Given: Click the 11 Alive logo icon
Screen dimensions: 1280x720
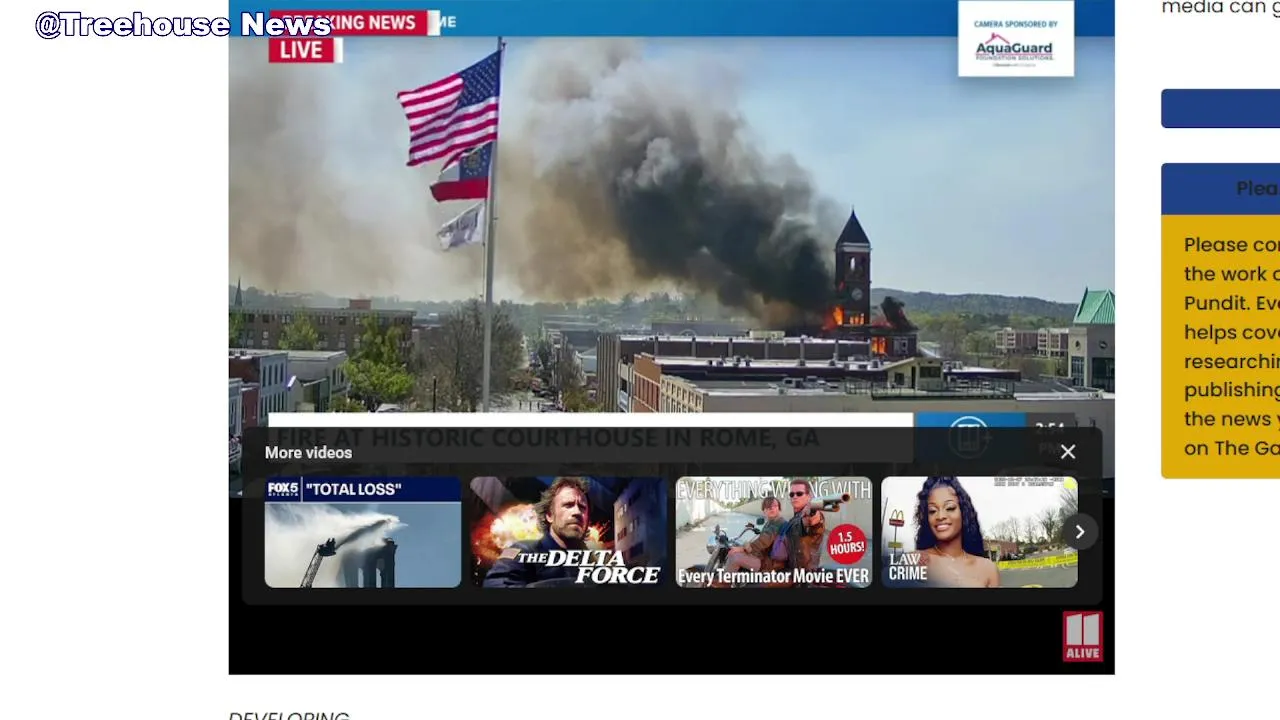Looking at the screenshot, I should [x=1083, y=636].
